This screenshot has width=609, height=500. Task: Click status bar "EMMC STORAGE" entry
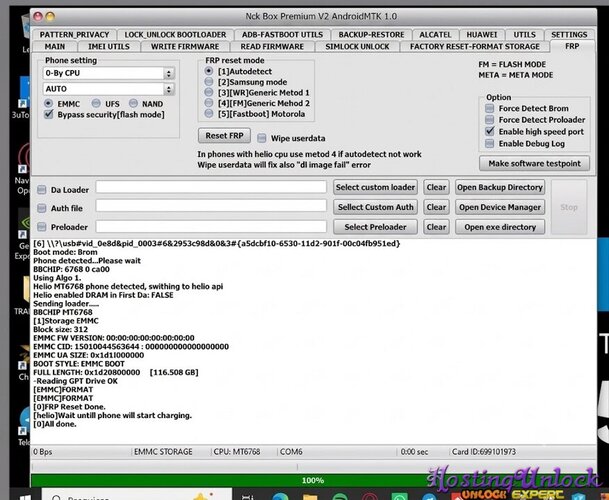coord(163,452)
